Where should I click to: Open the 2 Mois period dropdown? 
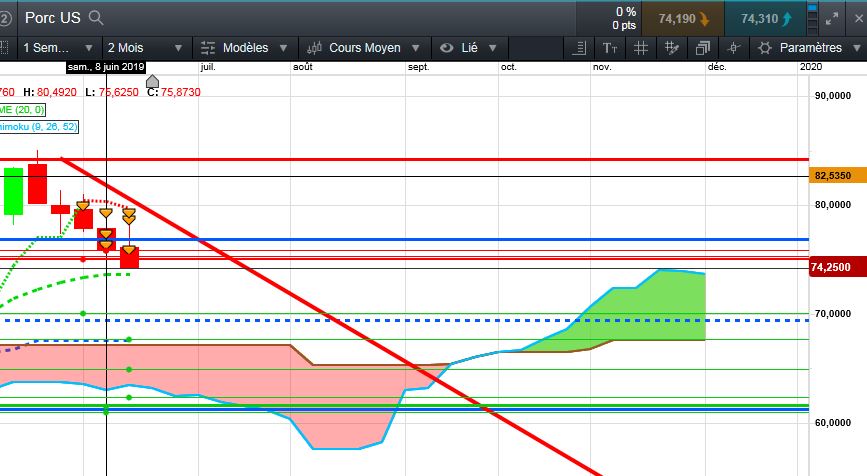click(x=145, y=48)
